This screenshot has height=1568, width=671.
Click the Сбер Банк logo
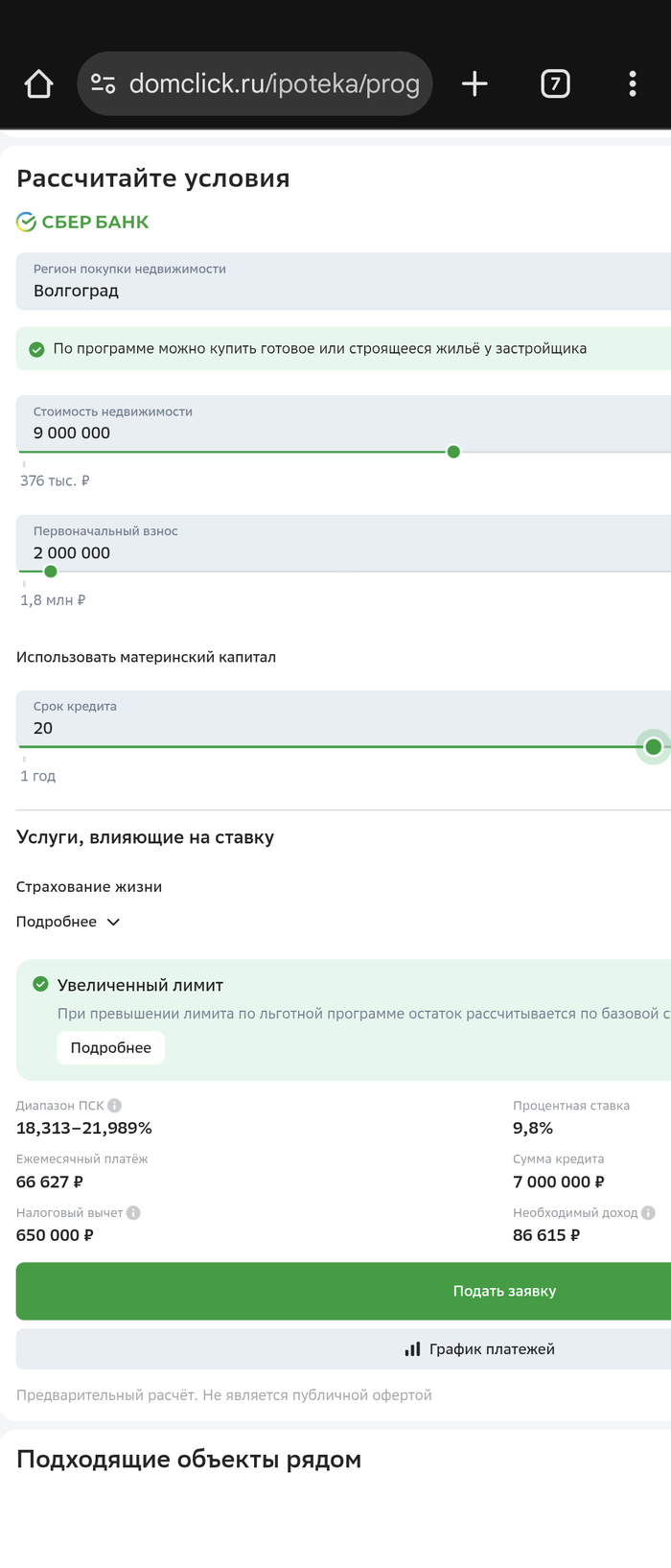[83, 222]
